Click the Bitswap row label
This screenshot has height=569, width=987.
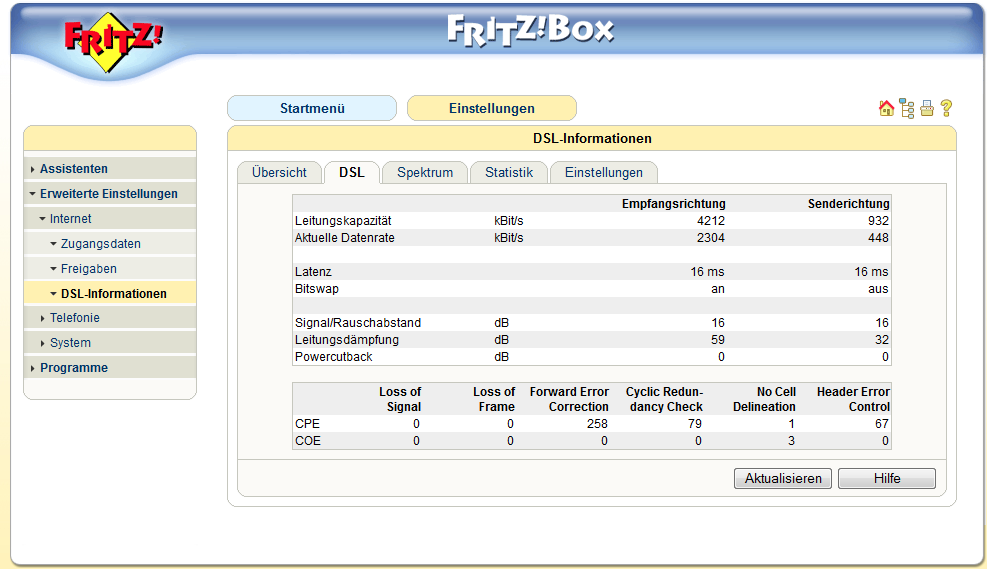click(317, 289)
